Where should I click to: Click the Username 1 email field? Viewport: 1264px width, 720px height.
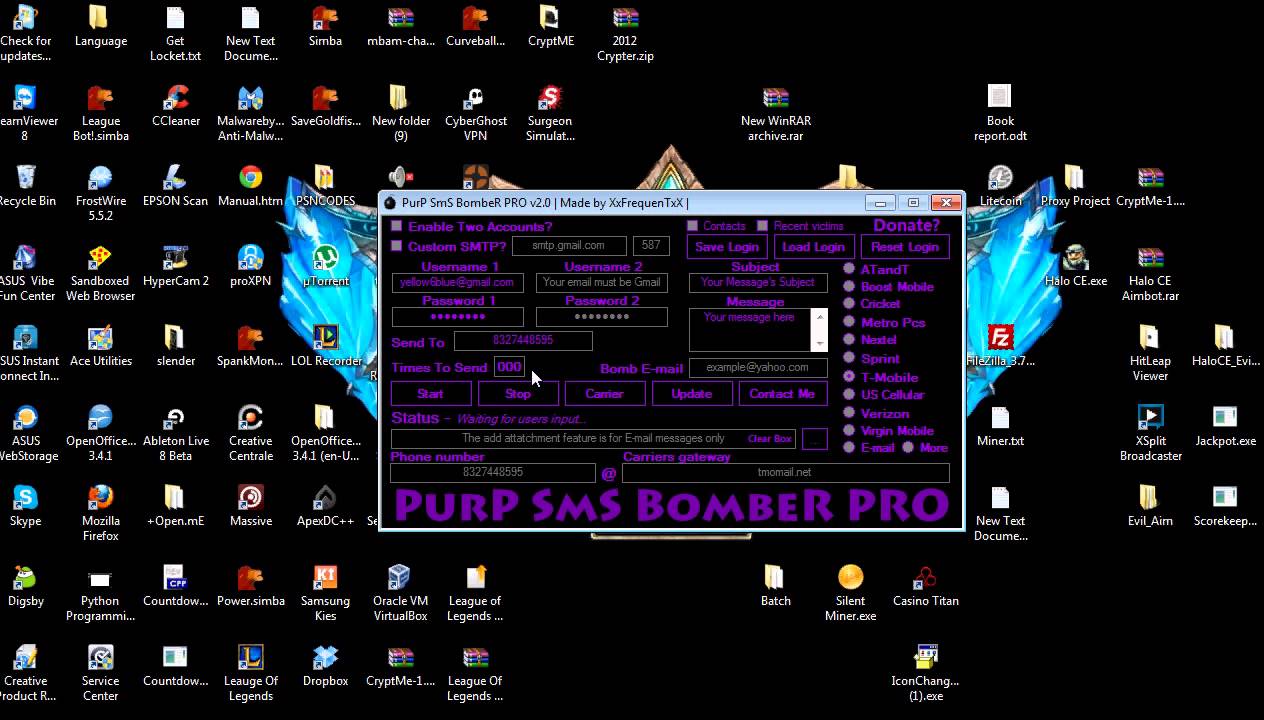point(457,283)
